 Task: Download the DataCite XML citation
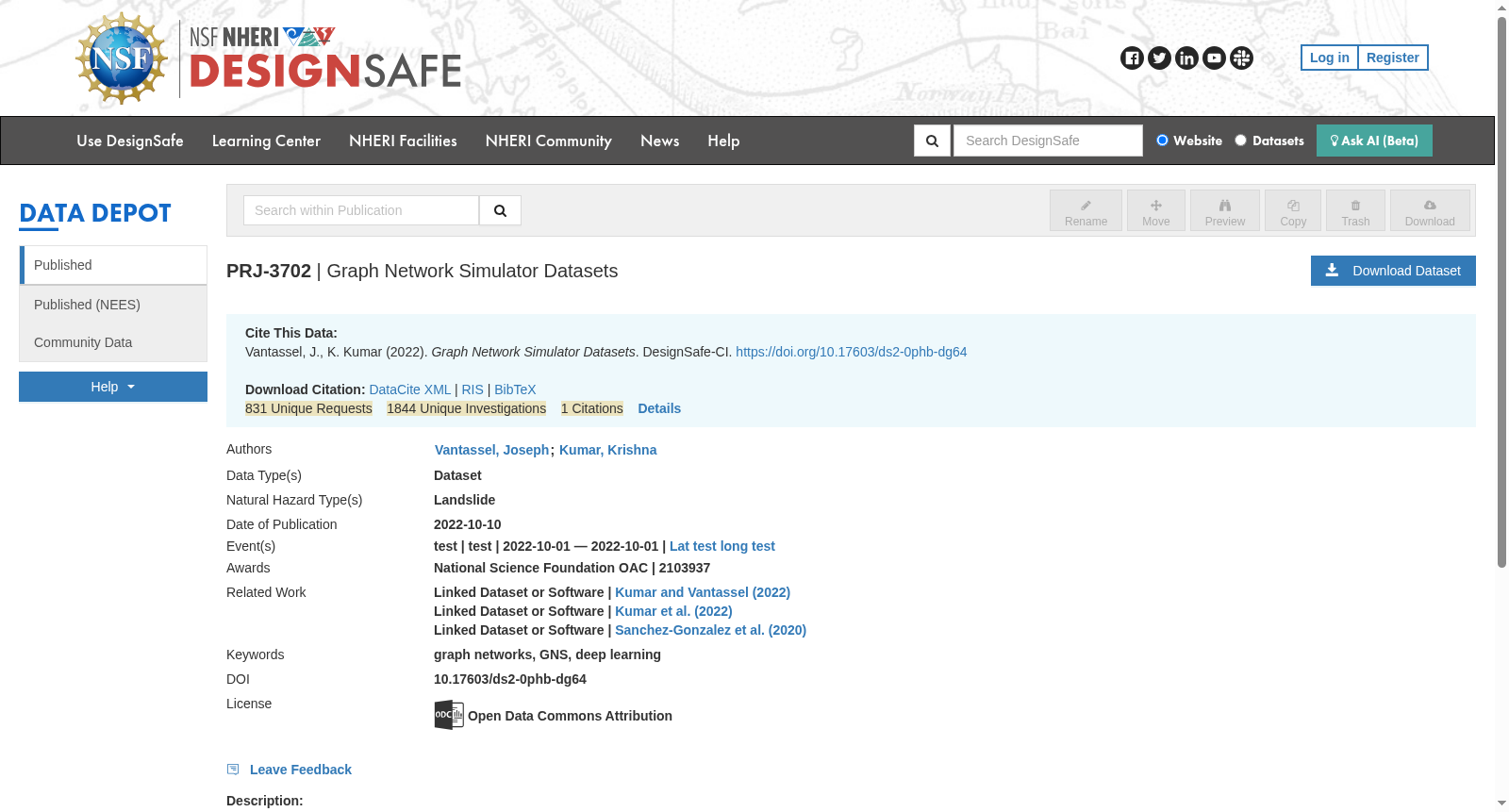click(x=410, y=389)
